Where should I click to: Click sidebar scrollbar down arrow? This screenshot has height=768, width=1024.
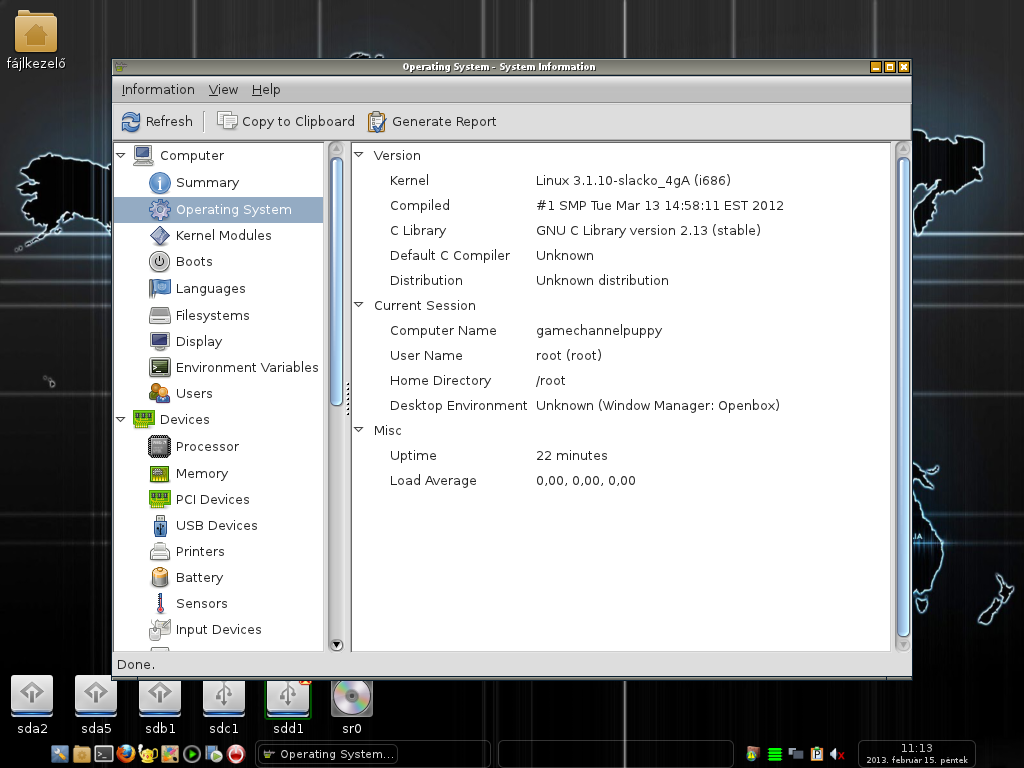[337, 645]
